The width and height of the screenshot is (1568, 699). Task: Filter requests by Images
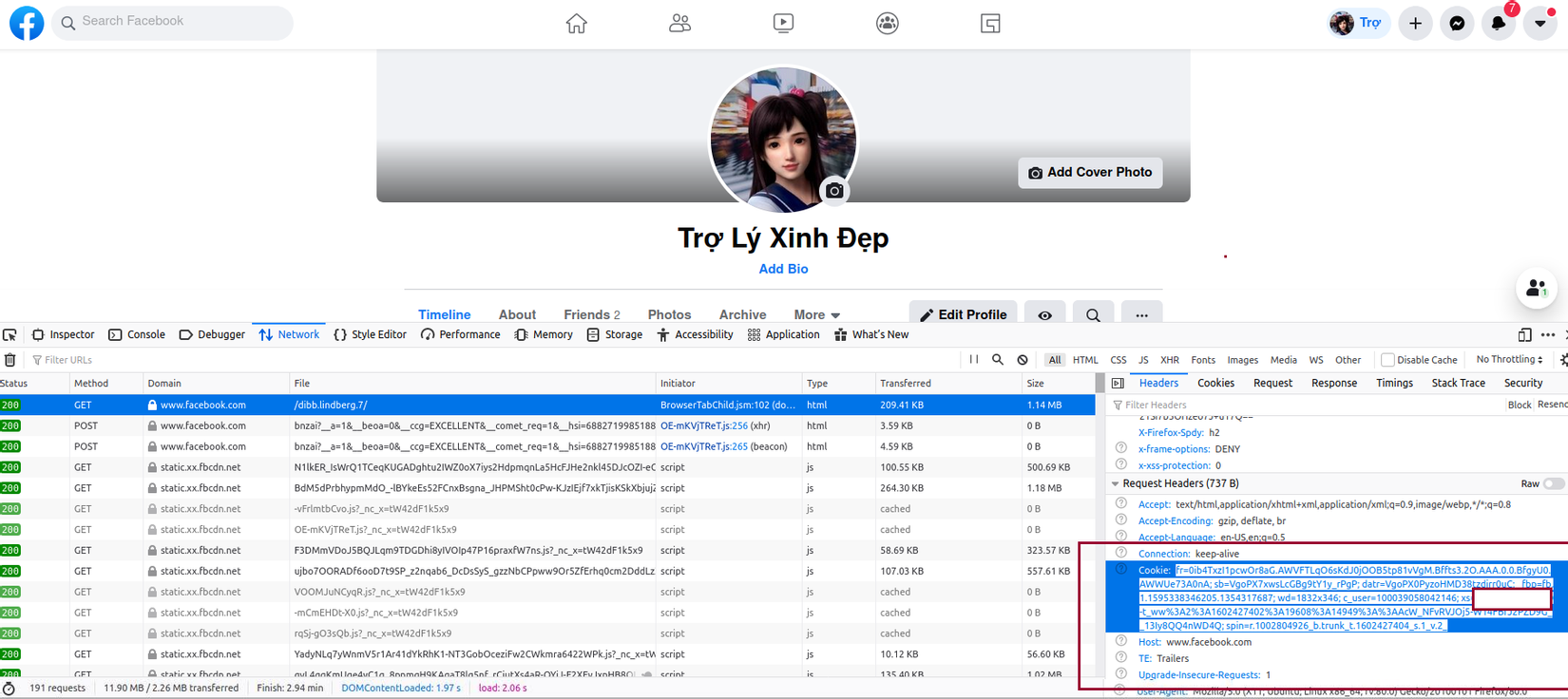click(x=1242, y=360)
